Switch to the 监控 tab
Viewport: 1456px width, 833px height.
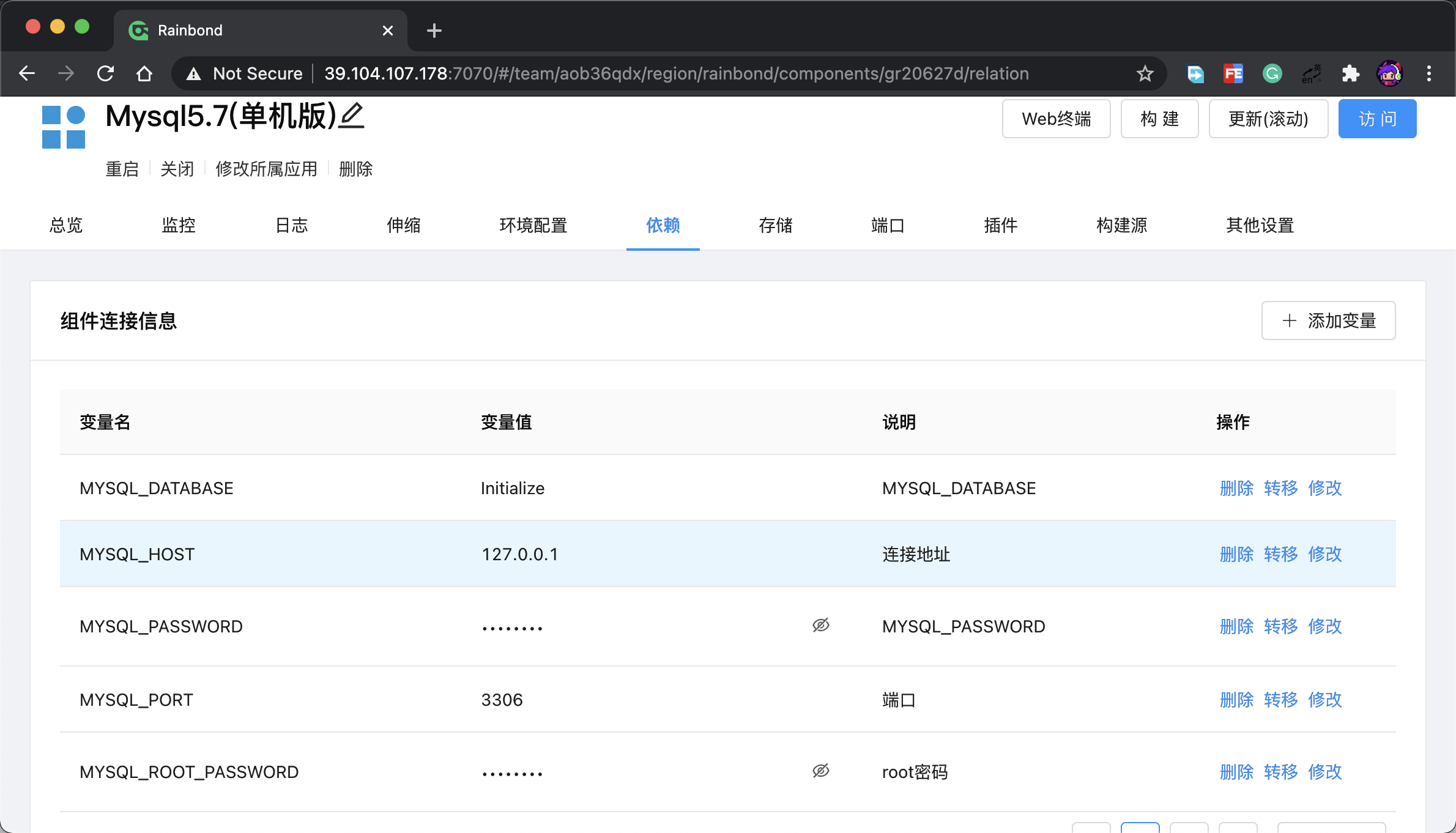point(179,225)
